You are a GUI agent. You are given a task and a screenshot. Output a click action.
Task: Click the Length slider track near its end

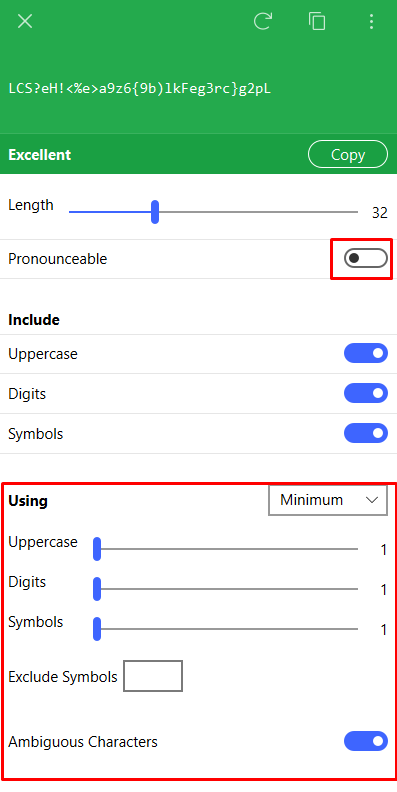[349, 212]
